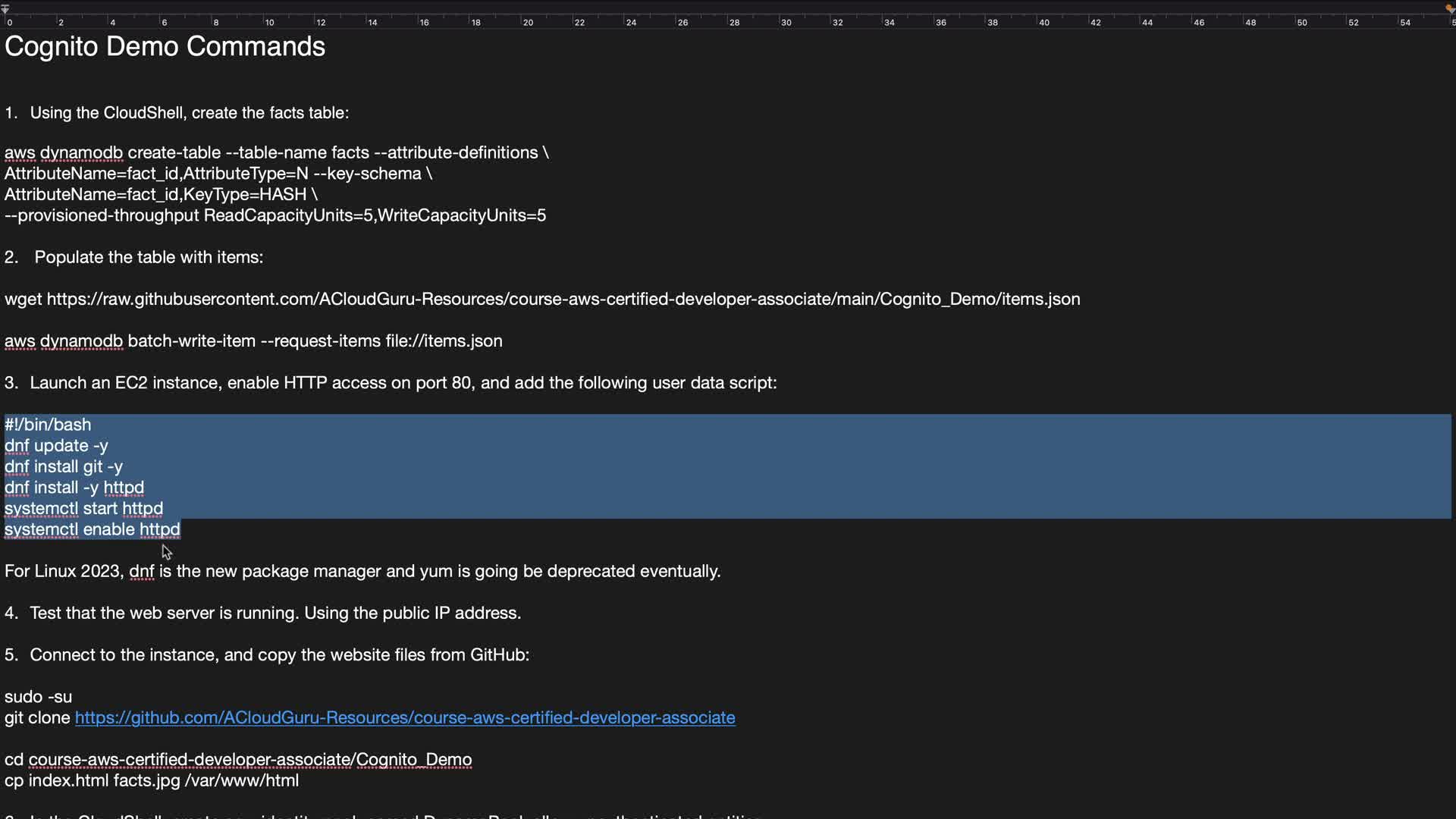Viewport: 1456px width, 819px height.
Task: Click the 'cp index.html facts.jpg' line
Action: [152, 780]
